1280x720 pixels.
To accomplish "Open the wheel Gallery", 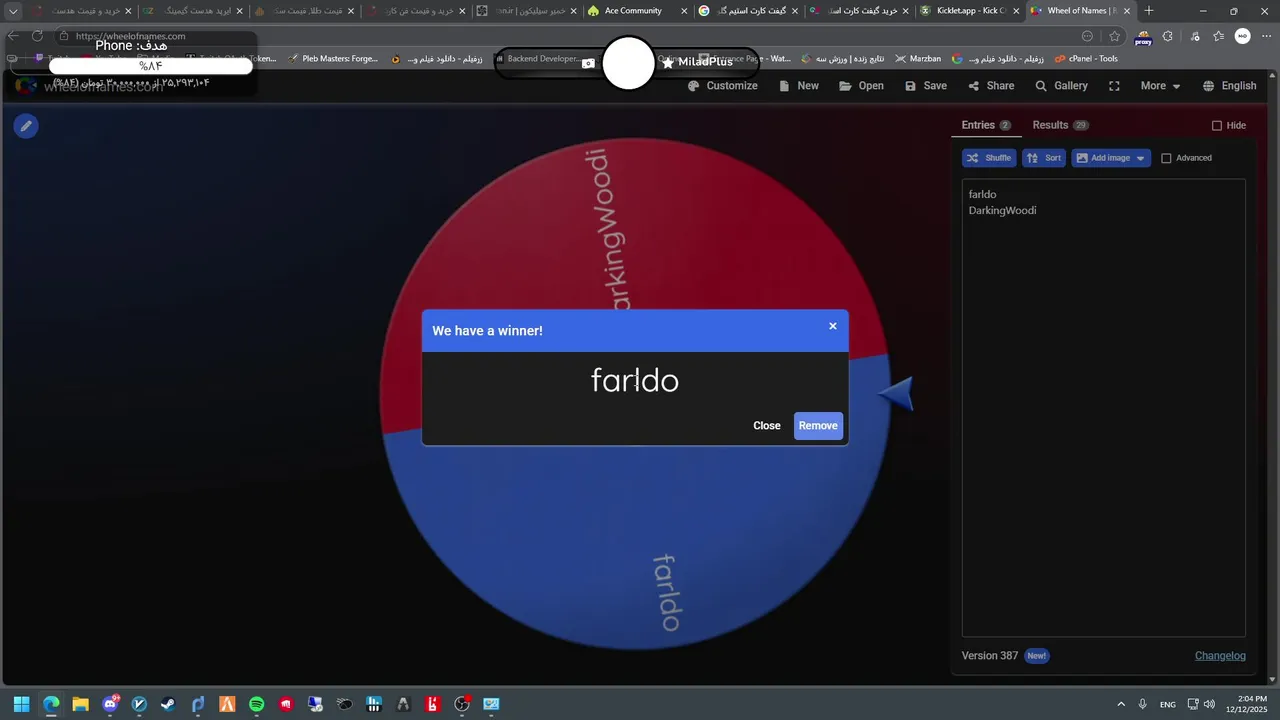I will (x=1061, y=86).
